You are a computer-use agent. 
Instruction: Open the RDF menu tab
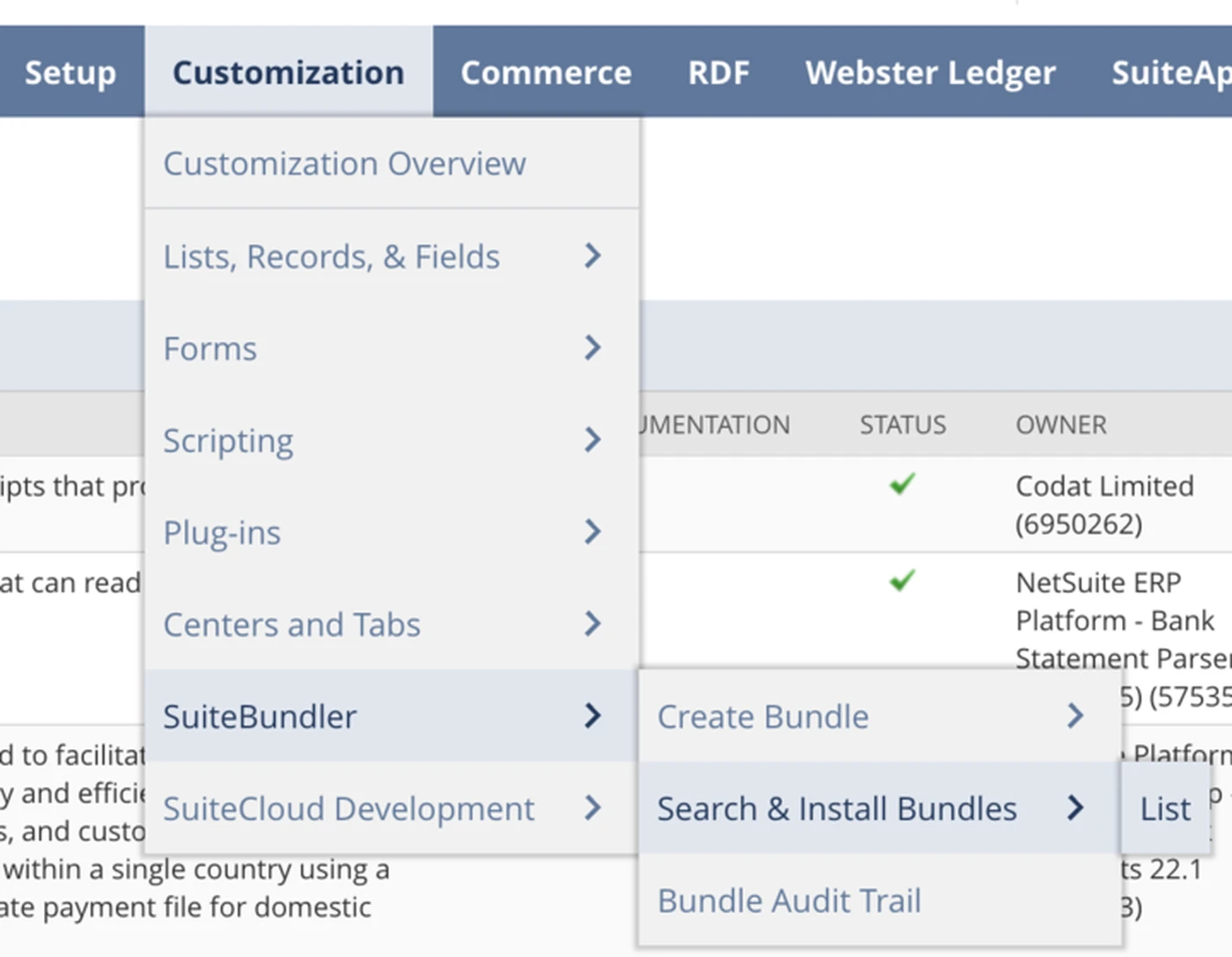click(718, 72)
